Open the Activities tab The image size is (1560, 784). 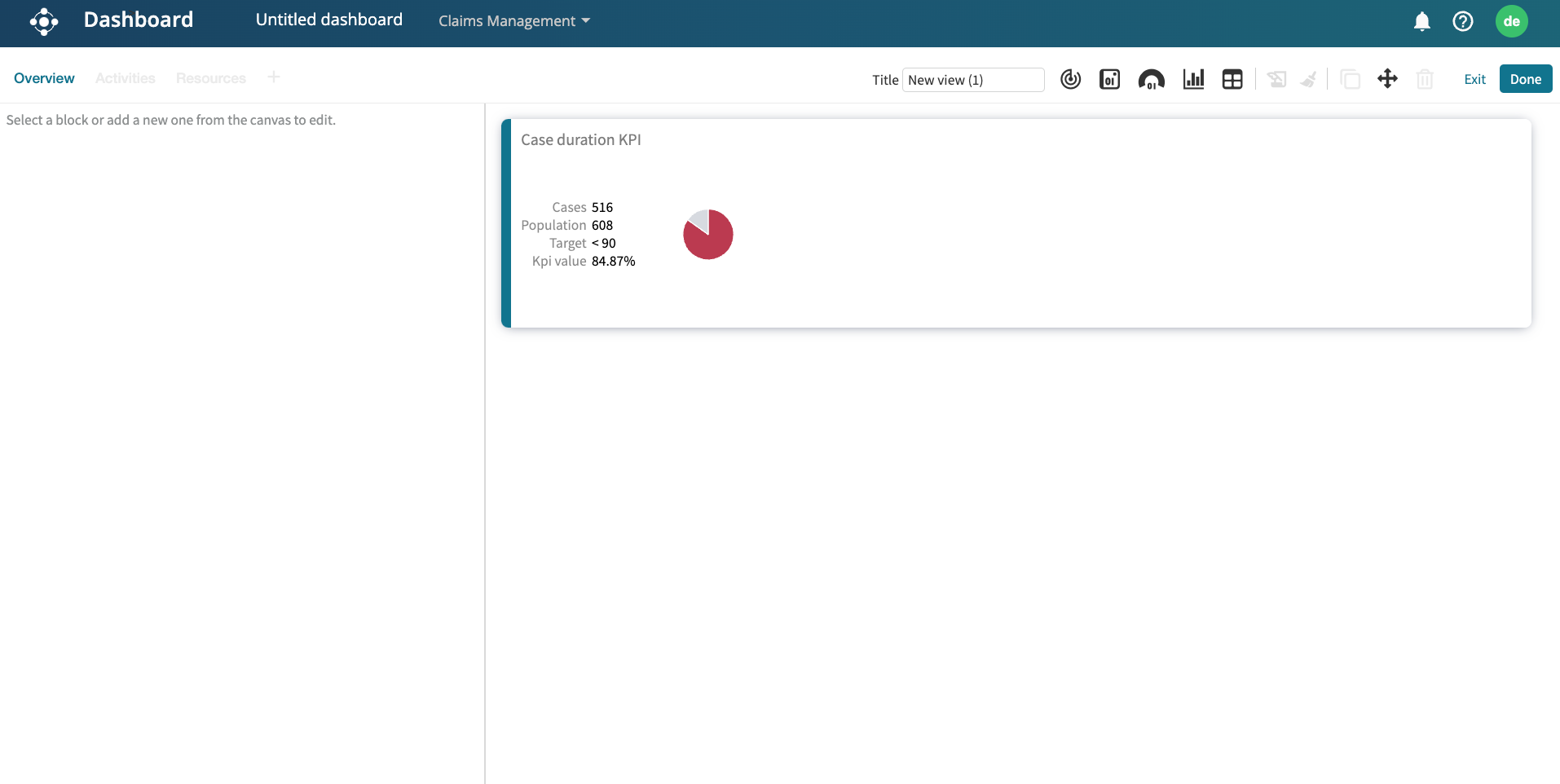pos(125,78)
